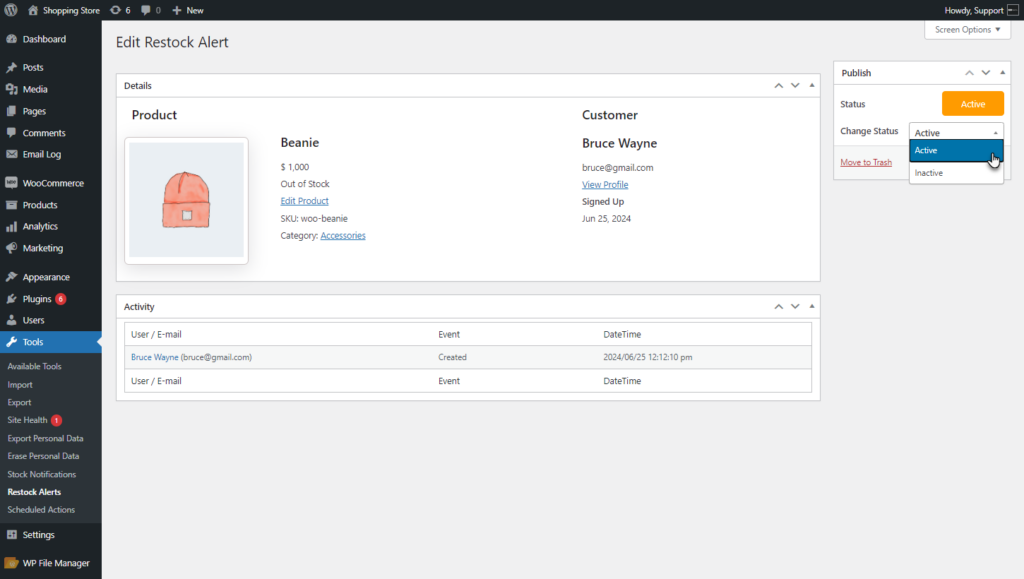Click the SKU: woo-beanie text

click(x=314, y=219)
